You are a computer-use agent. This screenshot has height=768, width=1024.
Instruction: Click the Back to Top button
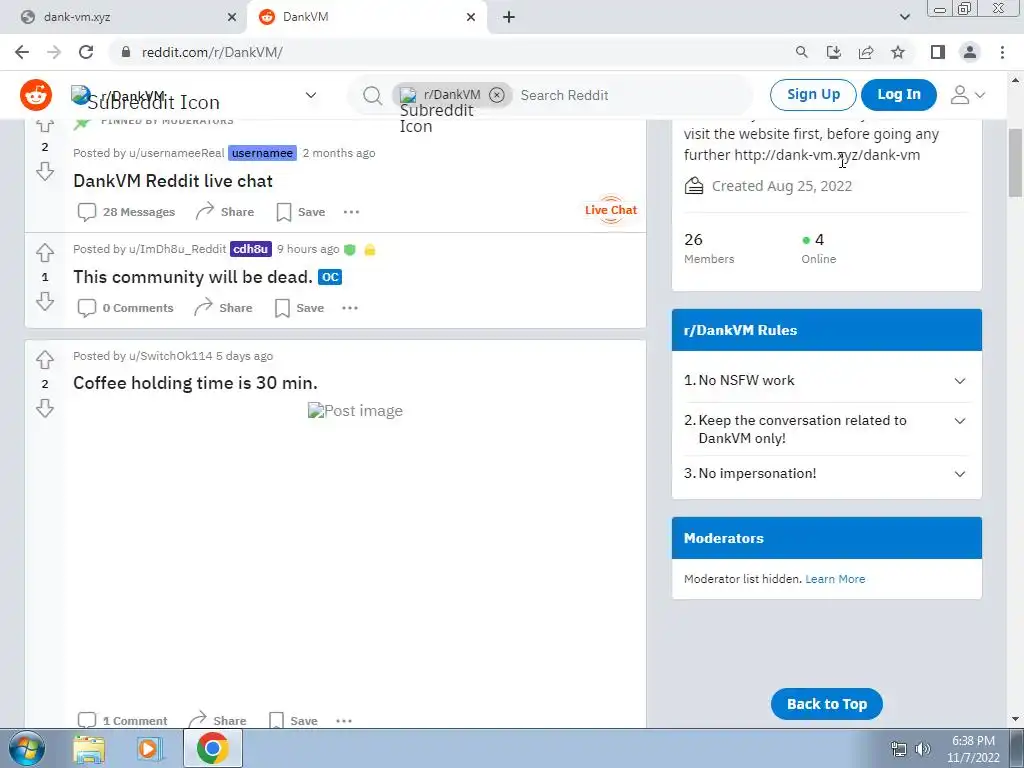tap(827, 704)
